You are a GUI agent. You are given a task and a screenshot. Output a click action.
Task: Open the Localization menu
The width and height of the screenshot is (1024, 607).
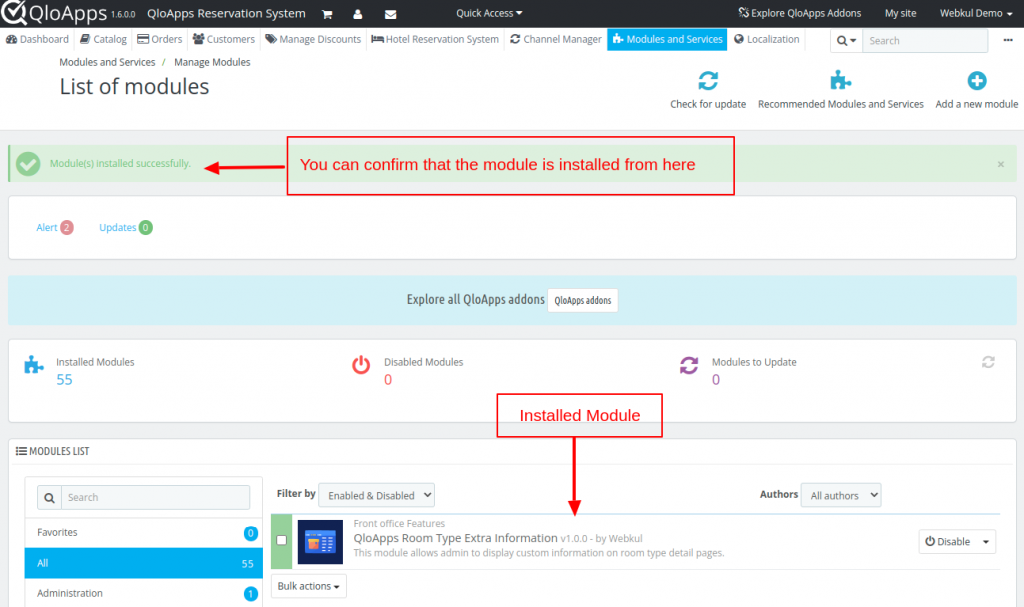click(767, 39)
